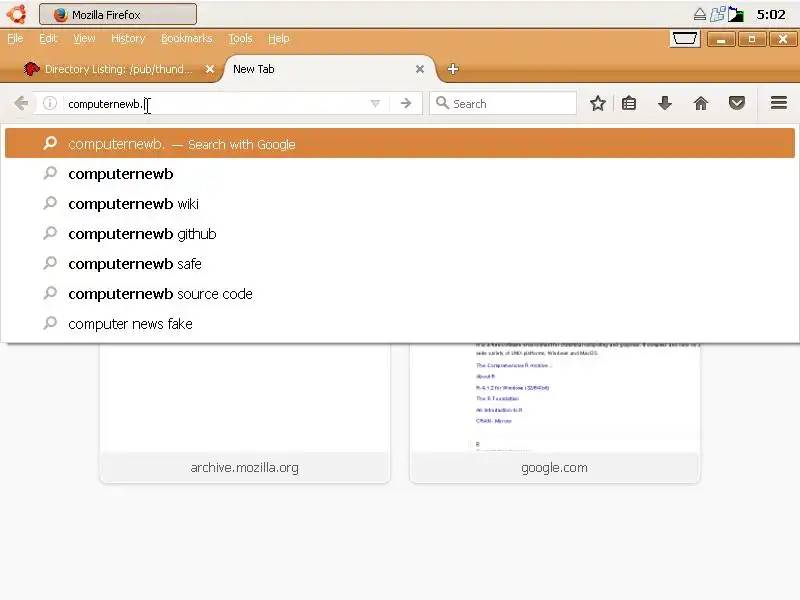Save to Pocket icon
Image resolution: width=800 pixels, height=600 pixels.
pyautogui.click(x=736, y=104)
